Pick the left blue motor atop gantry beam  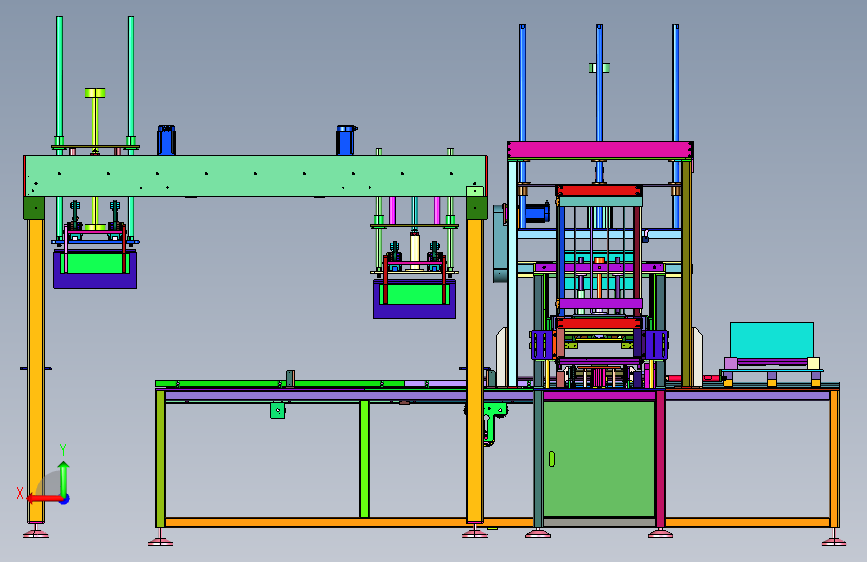click(166, 140)
